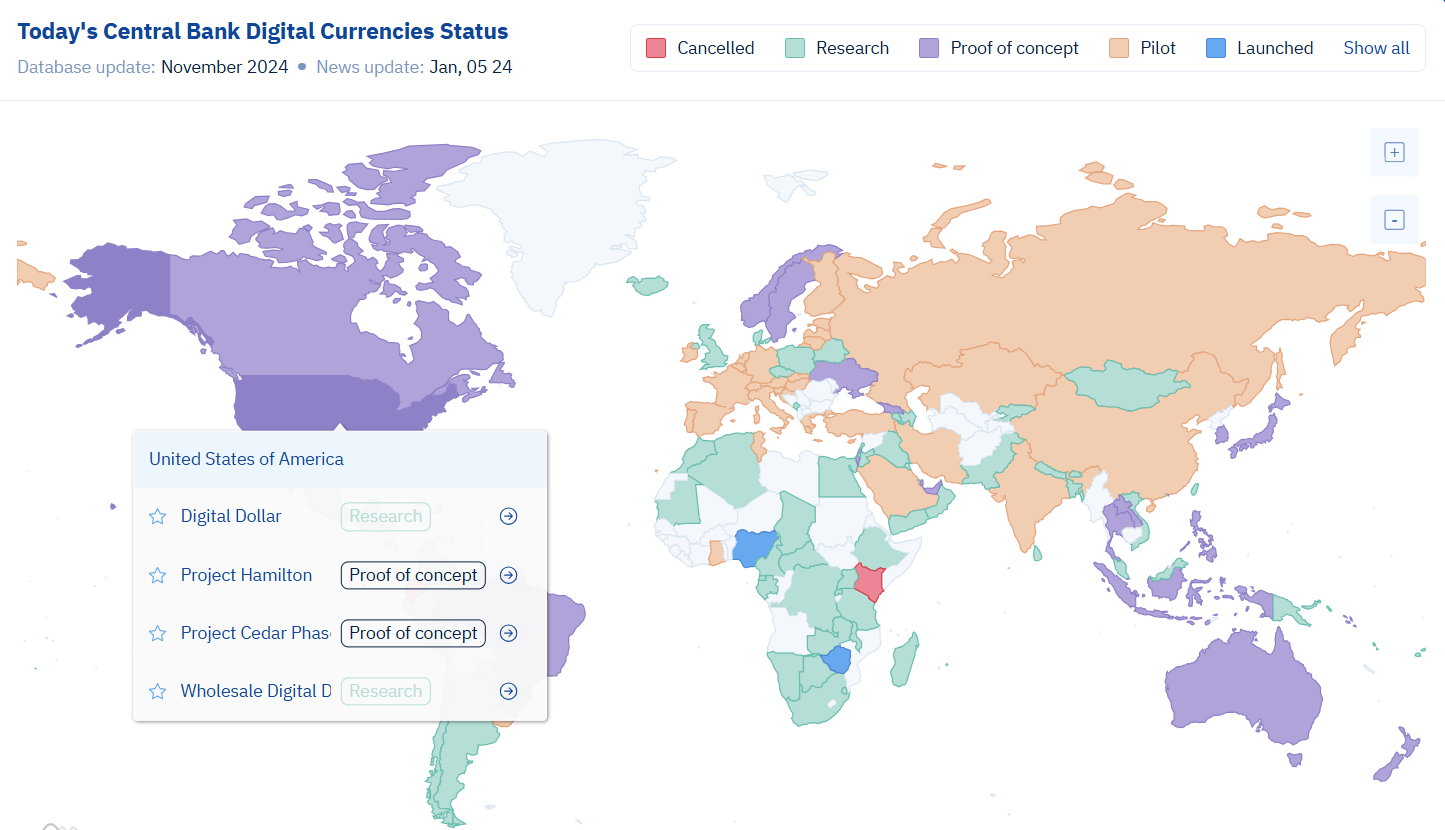The image size is (1445, 830).
Task: Click Nigeria on the map
Action: [x=755, y=549]
